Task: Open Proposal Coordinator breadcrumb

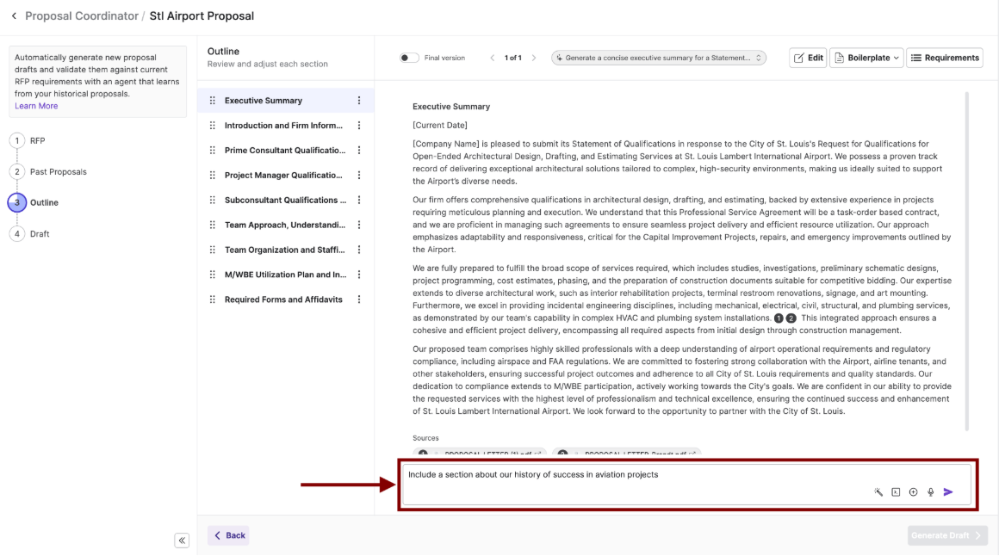Action: point(82,16)
